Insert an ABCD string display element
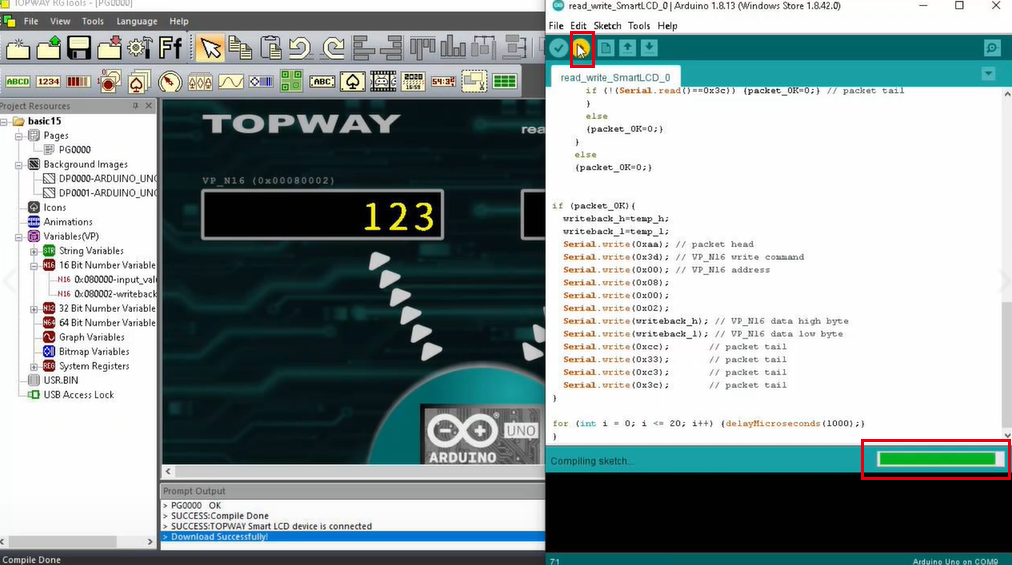Viewport: 1012px width, 565px height. 17,81
